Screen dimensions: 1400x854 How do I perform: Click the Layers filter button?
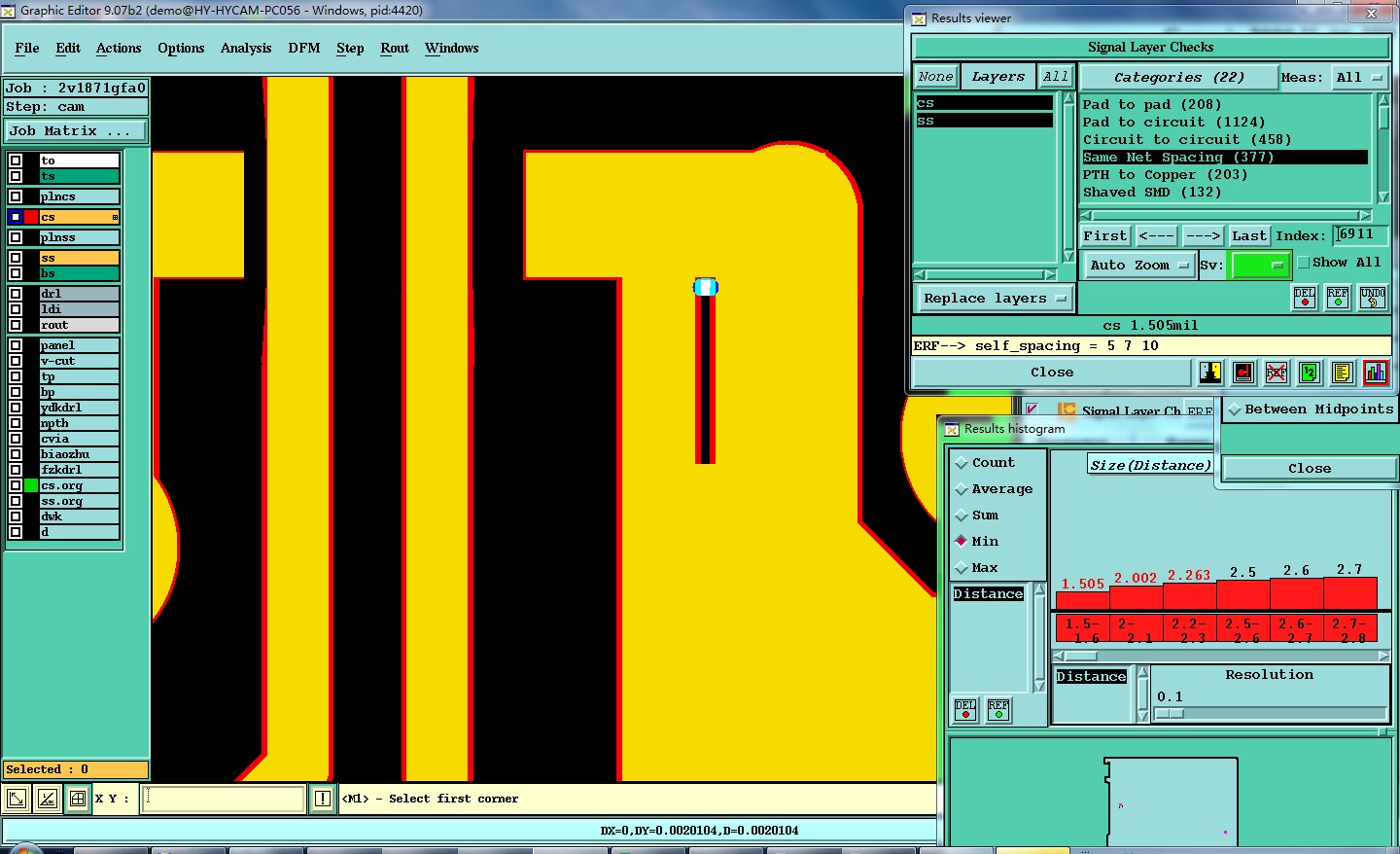coord(998,77)
